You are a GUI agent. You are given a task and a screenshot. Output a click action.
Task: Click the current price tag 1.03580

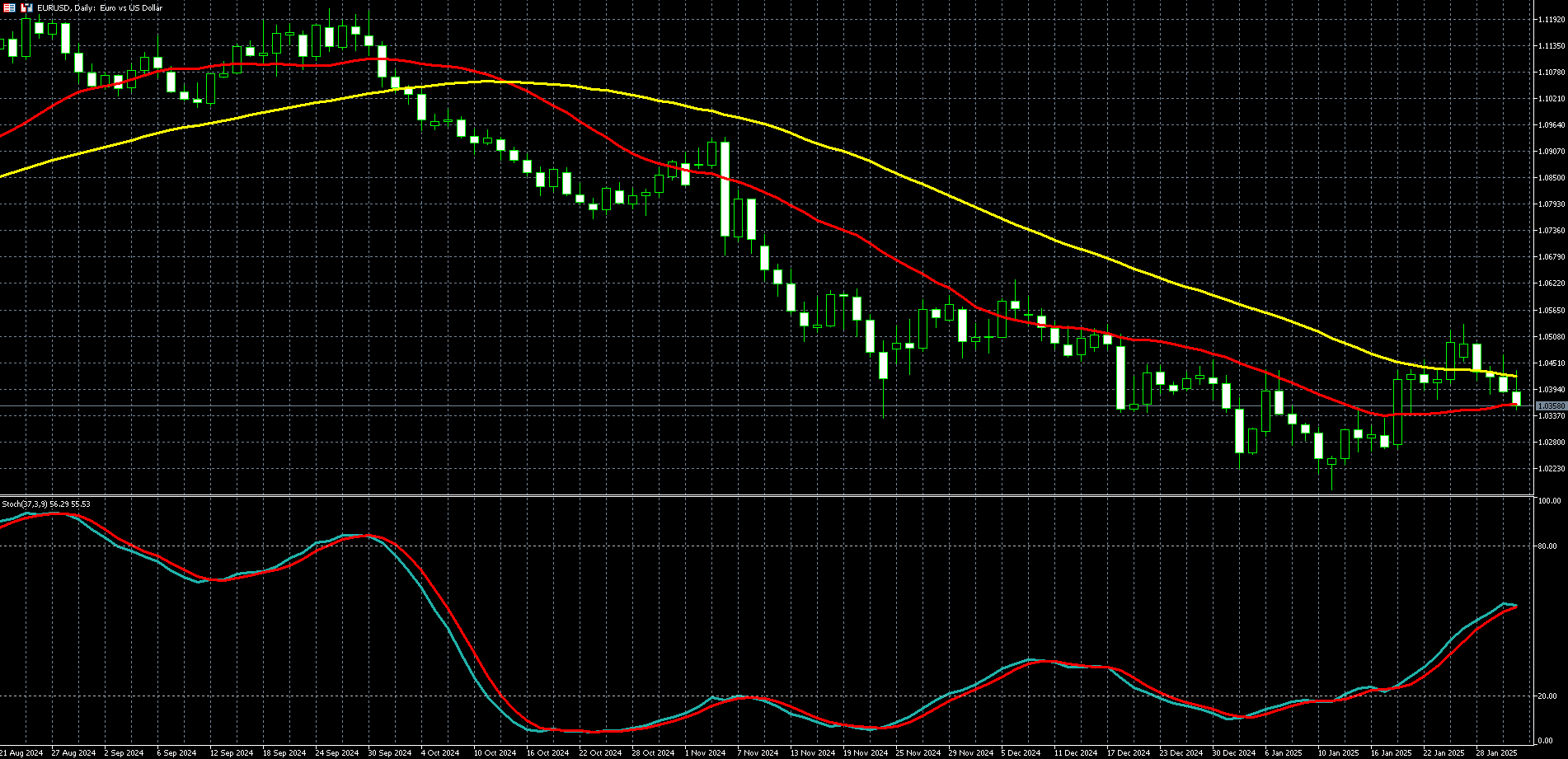click(1551, 406)
